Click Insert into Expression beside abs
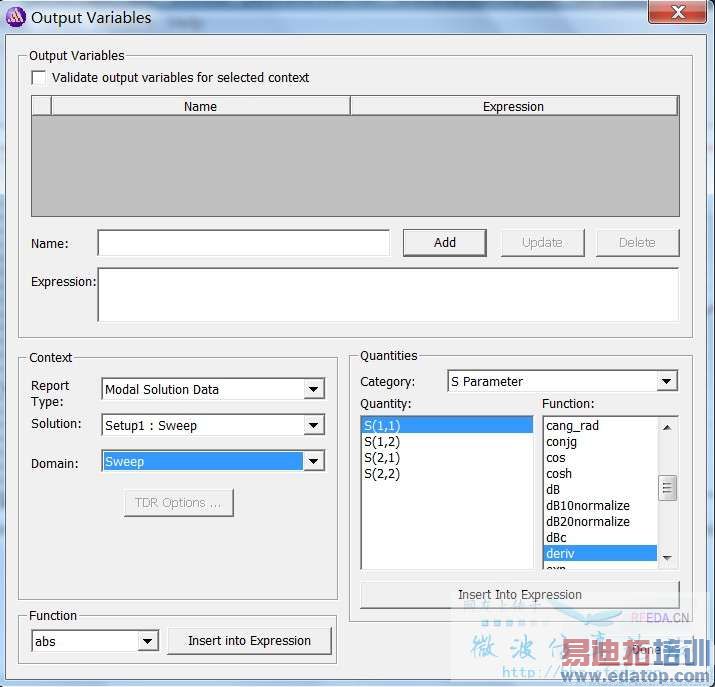Image resolution: width=715 pixels, height=687 pixels. pos(249,641)
